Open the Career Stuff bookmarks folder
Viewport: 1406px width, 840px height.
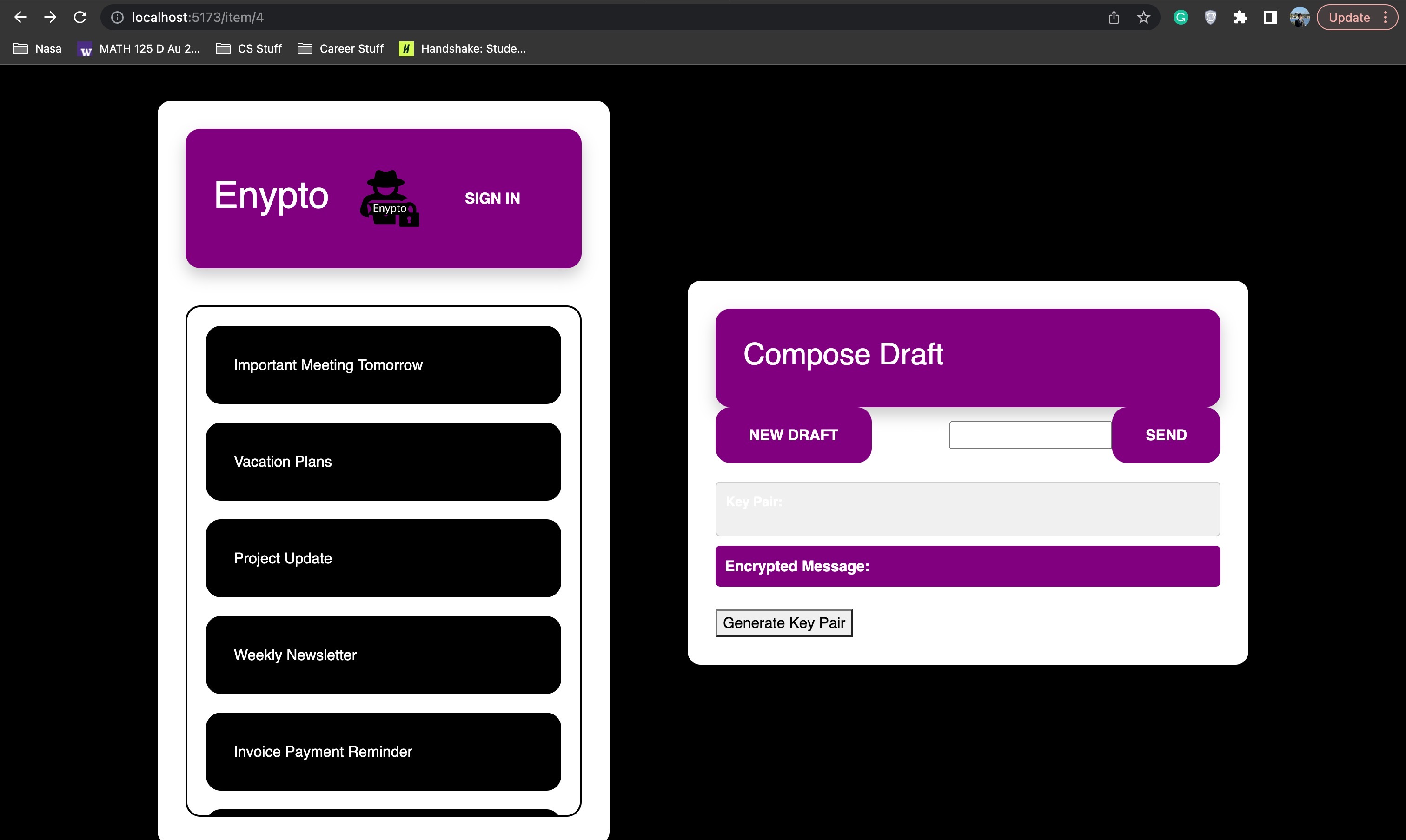[x=341, y=49]
